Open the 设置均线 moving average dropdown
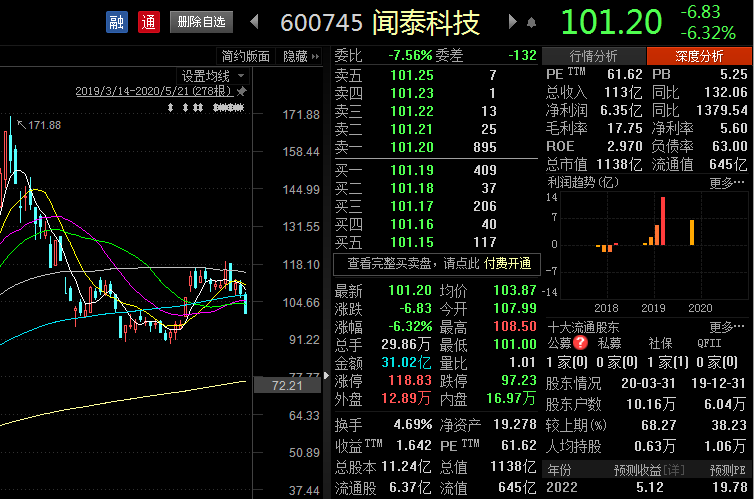 pyautogui.click(x=213, y=76)
